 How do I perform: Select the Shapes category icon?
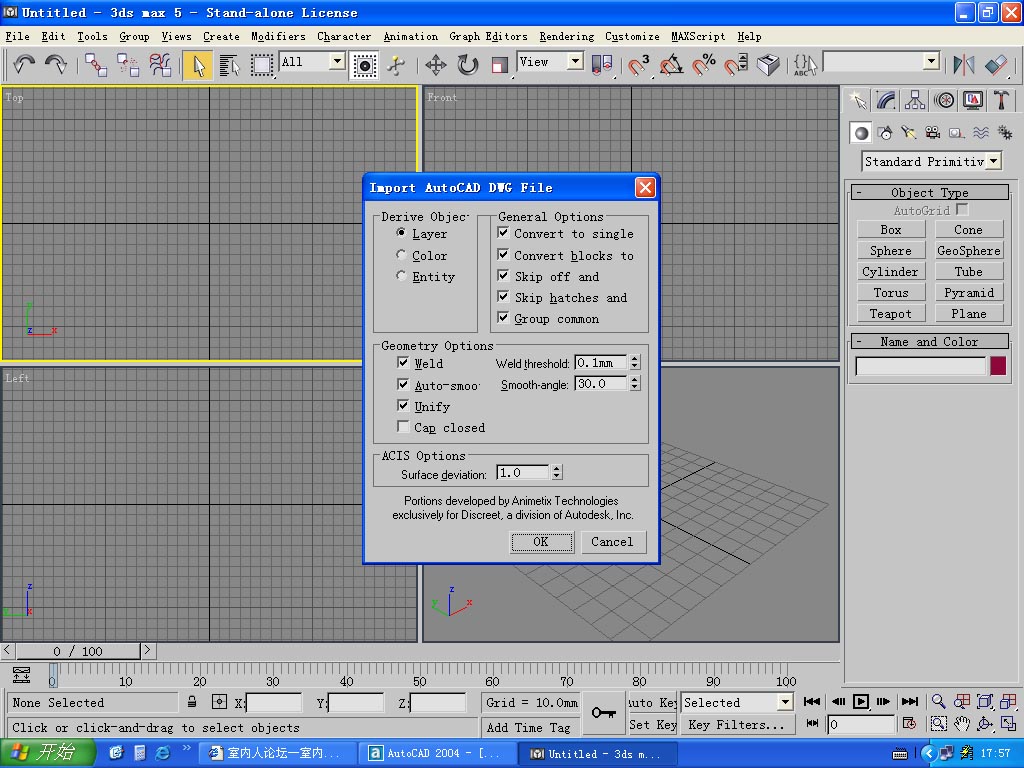pos(885,133)
